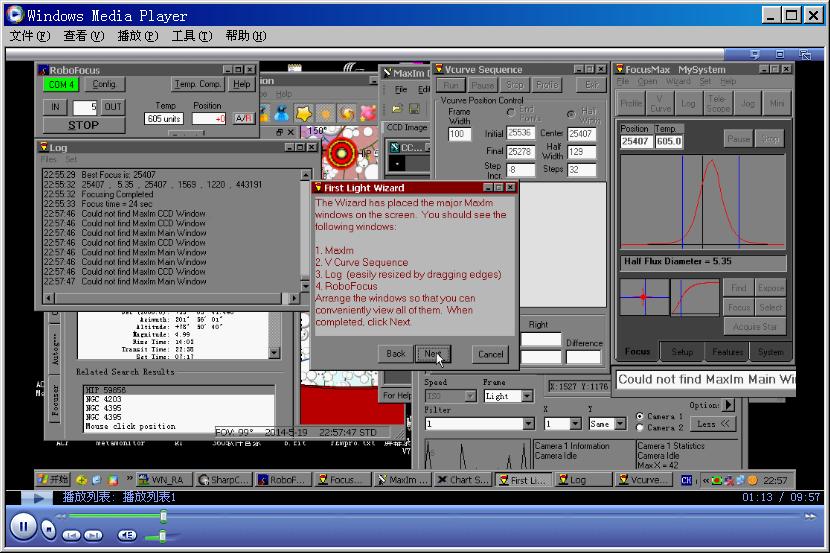The image size is (830, 553).
Task: Click the seek bar position handle
Action: click(x=164, y=515)
